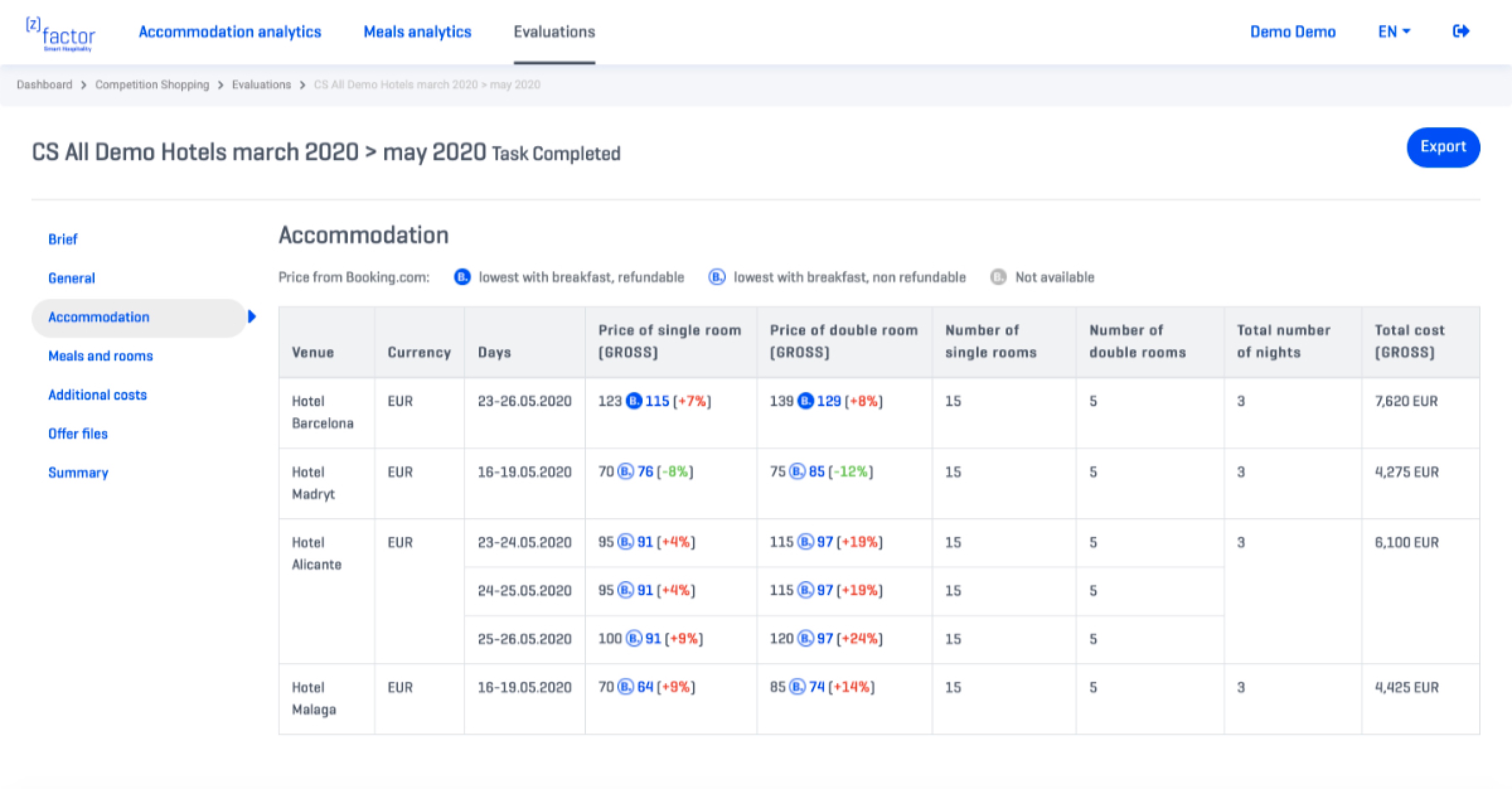
Task: Click Booking icon in Hotel Malaga double price
Action: [796, 687]
